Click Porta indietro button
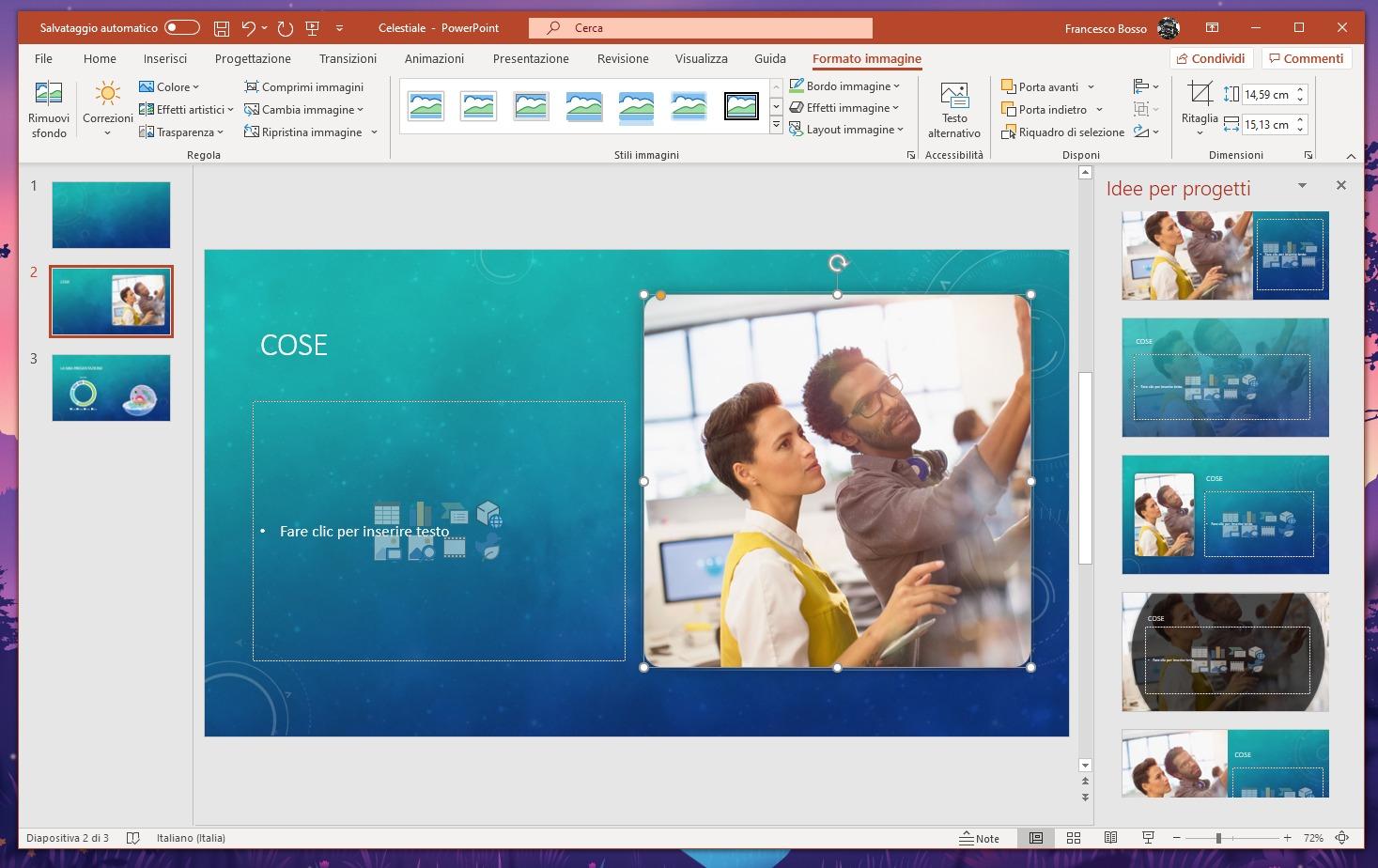Image resolution: width=1378 pixels, height=868 pixels. [x=1052, y=109]
